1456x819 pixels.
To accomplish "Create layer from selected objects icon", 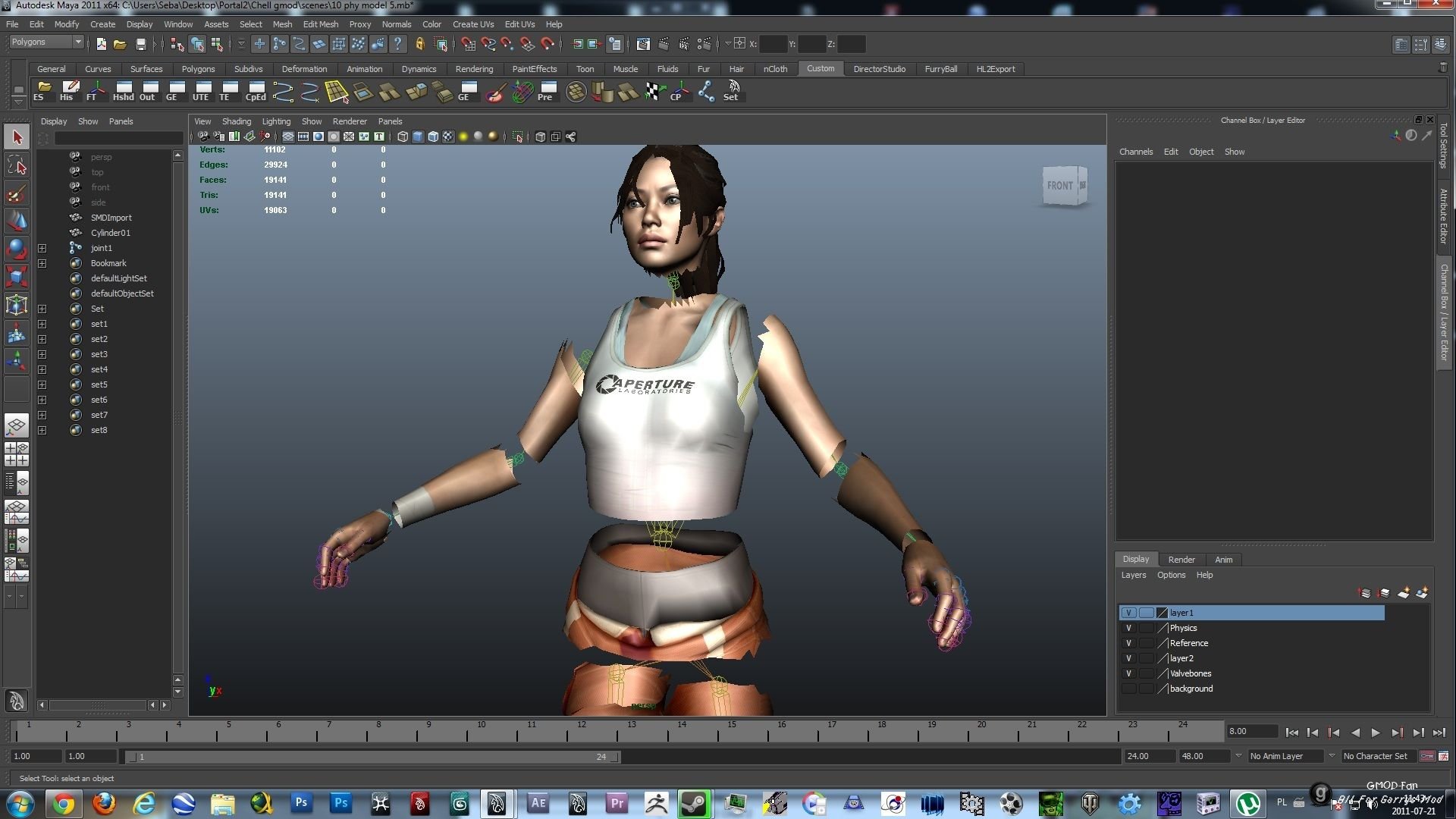I will coord(1422,593).
